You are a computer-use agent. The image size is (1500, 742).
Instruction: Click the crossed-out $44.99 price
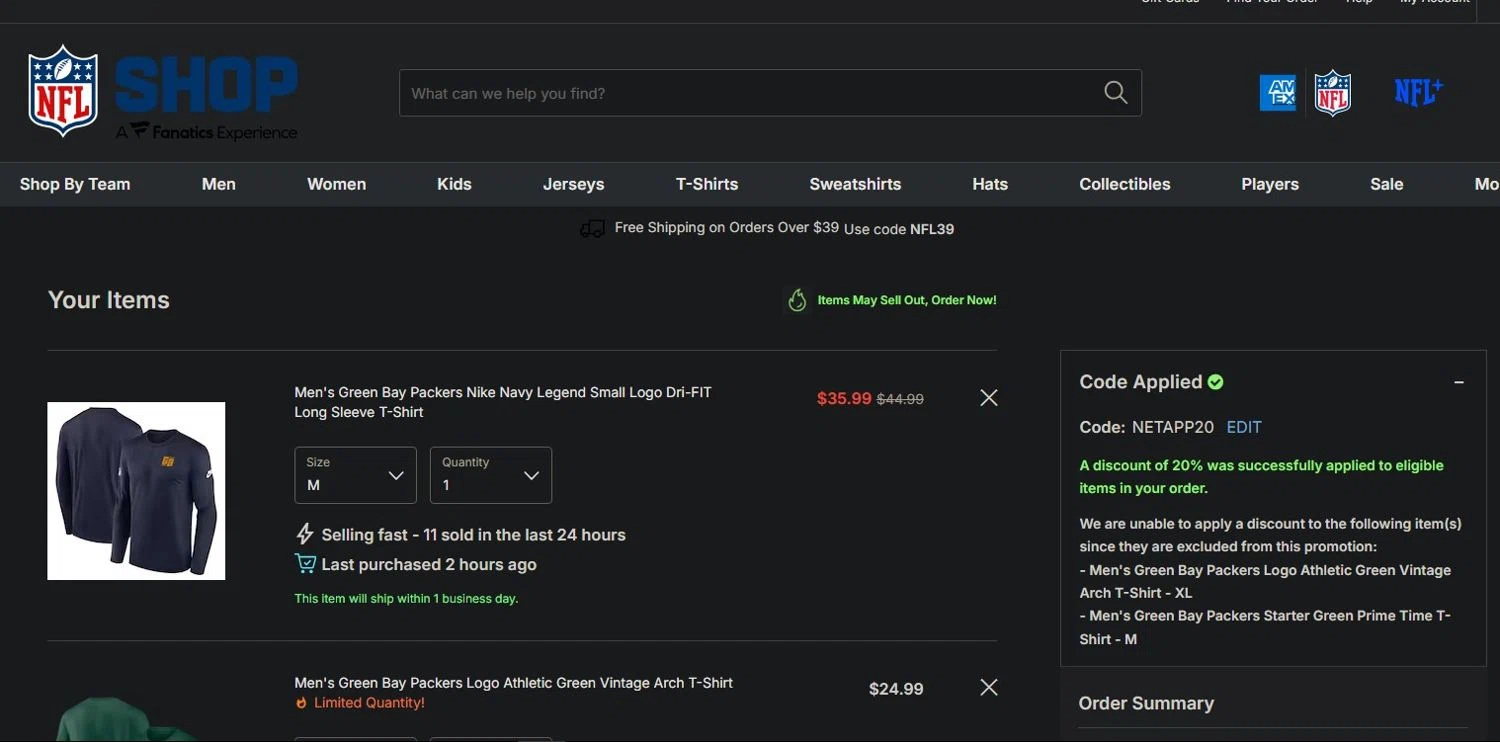click(x=900, y=399)
